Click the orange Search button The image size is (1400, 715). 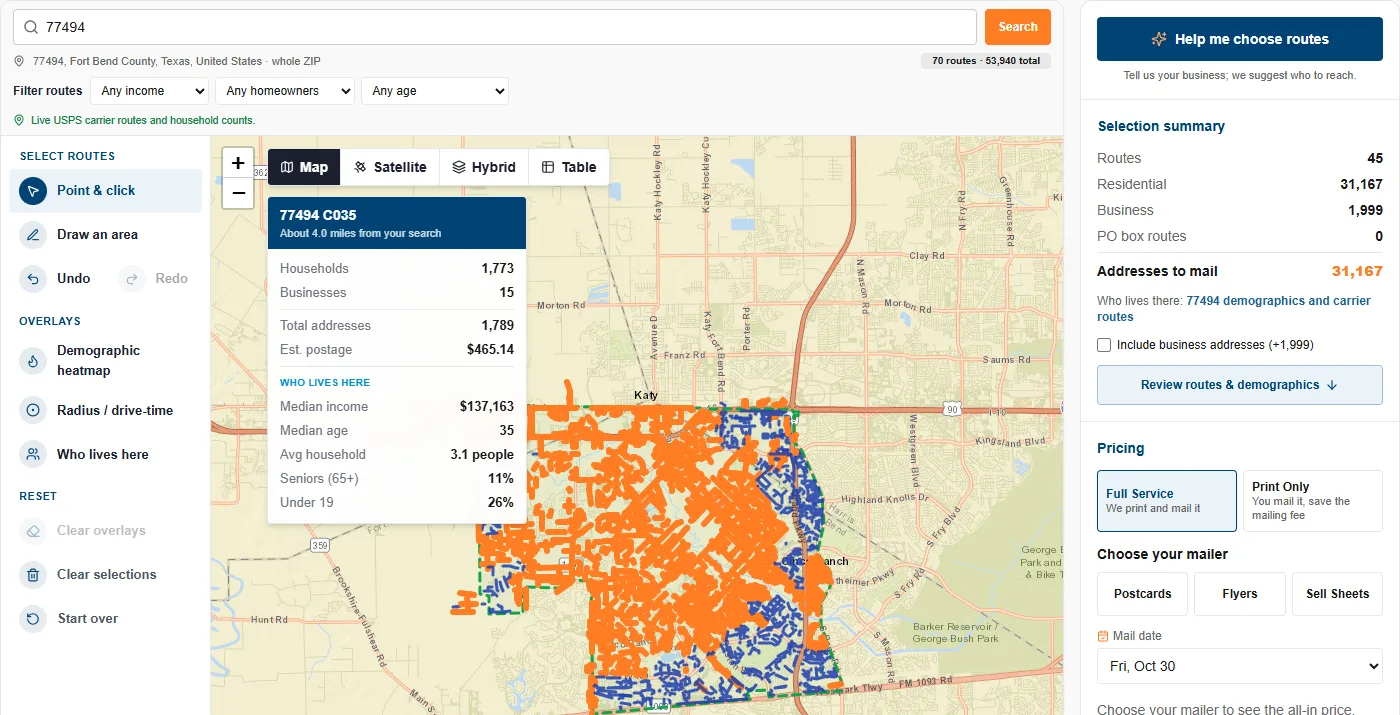point(1018,27)
